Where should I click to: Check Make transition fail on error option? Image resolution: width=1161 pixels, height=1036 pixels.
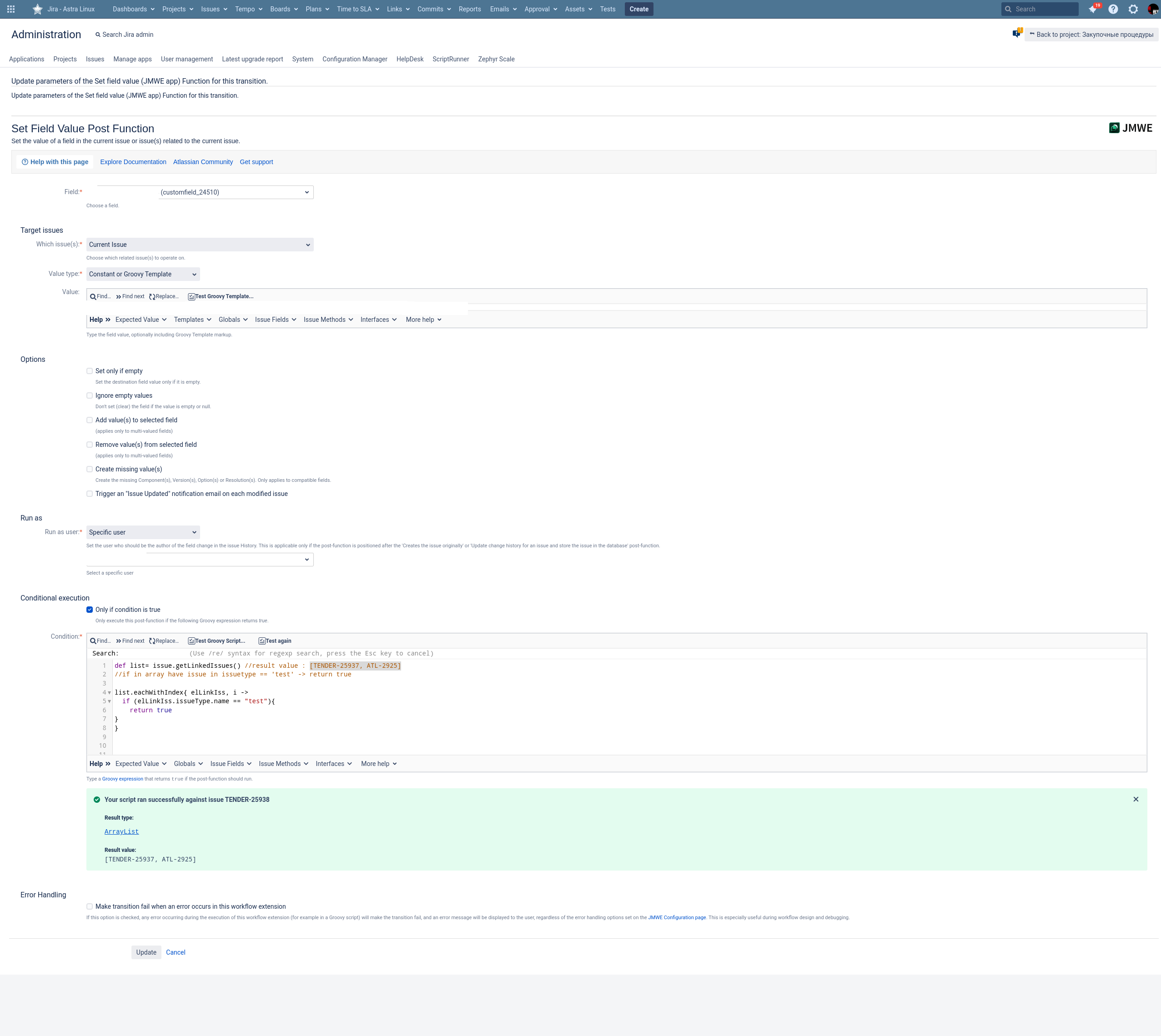[90, 907]
